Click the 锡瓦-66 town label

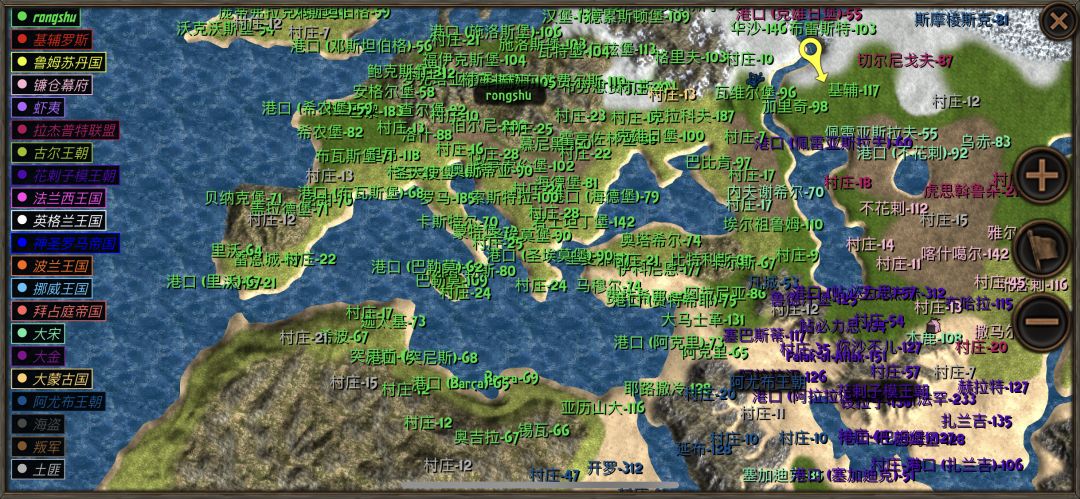click(x=544, y=431)
